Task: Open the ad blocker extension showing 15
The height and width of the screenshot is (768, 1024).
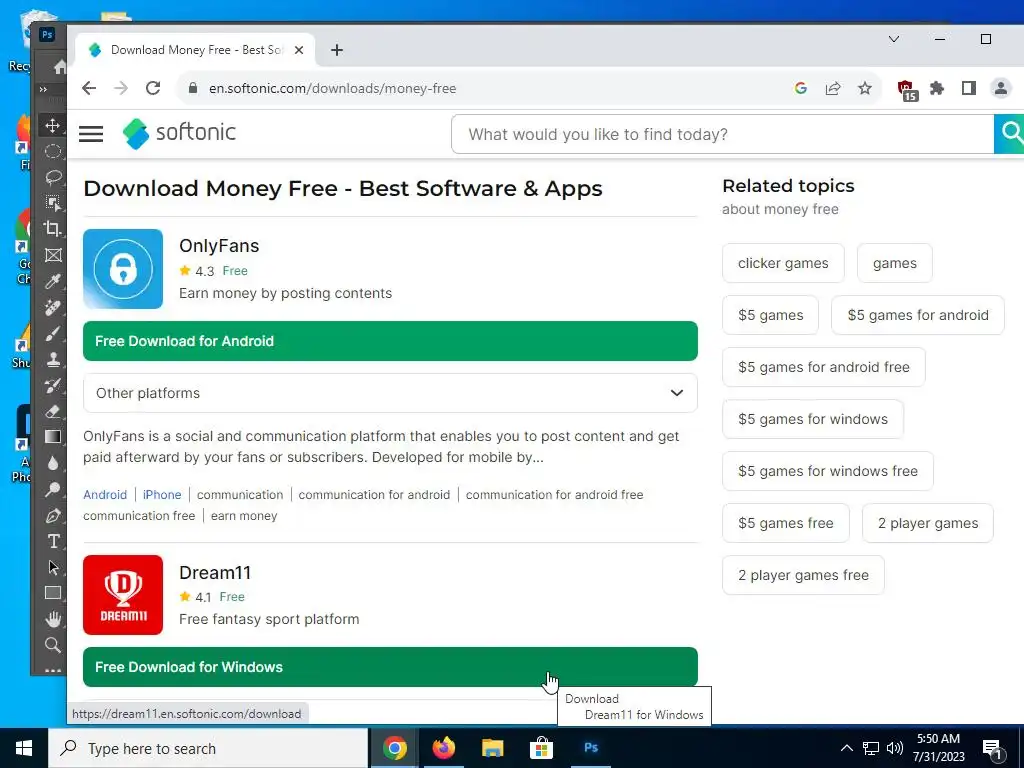Action: [906, 90]
